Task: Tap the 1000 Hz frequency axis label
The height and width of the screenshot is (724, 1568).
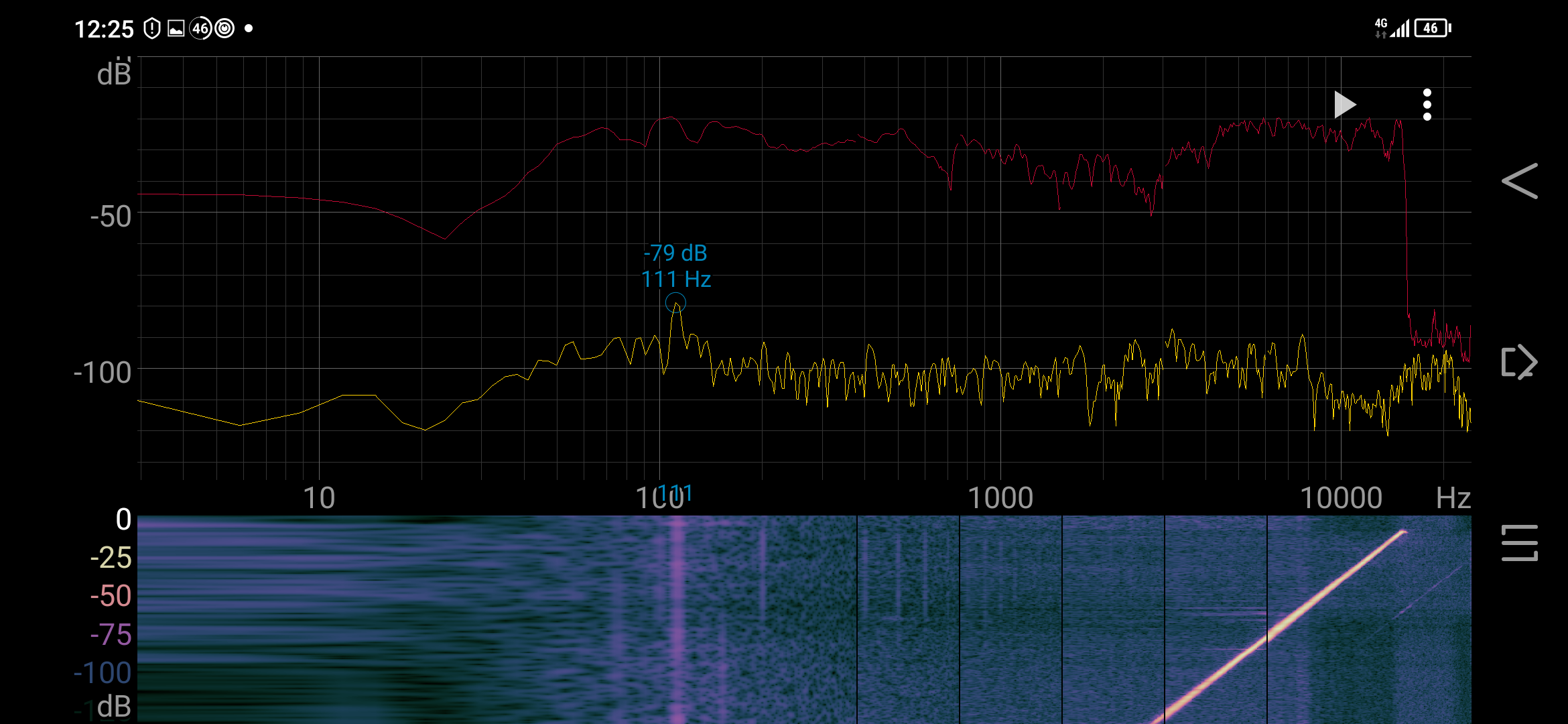Action: 1000,498
